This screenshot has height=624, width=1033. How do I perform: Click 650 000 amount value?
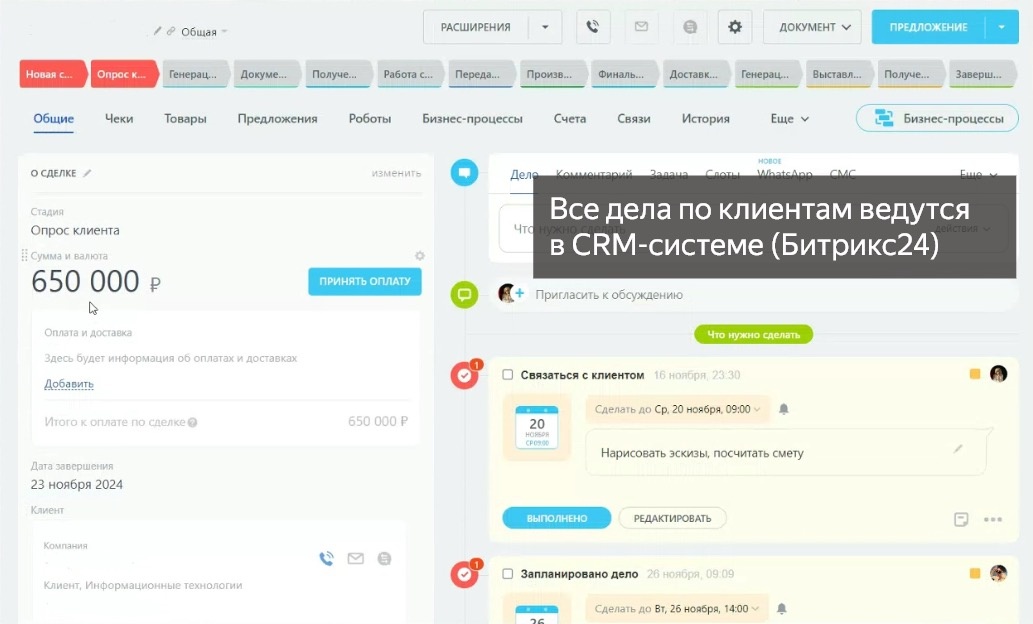[x=85, y=282]
